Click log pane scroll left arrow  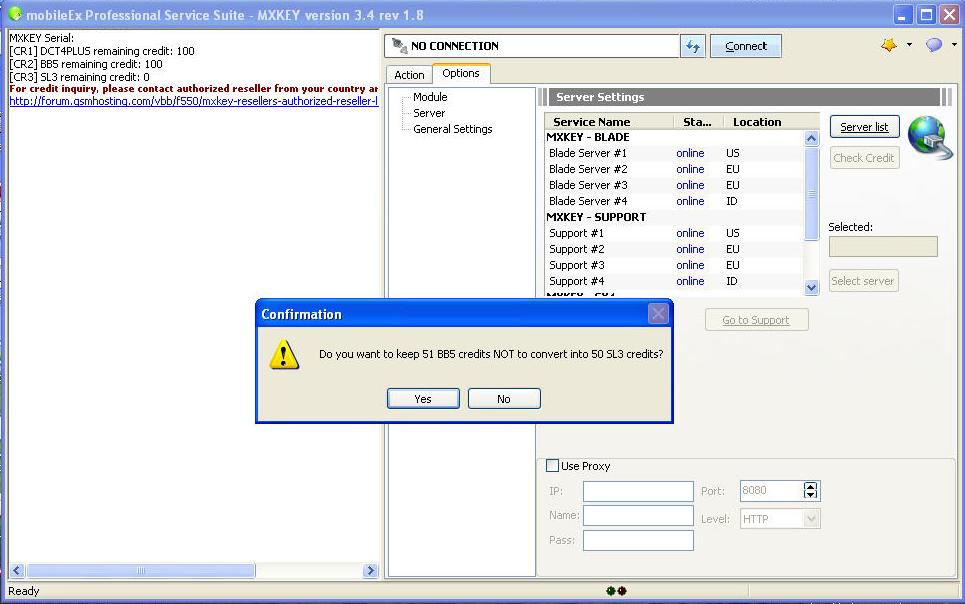(x=17, y=571)
